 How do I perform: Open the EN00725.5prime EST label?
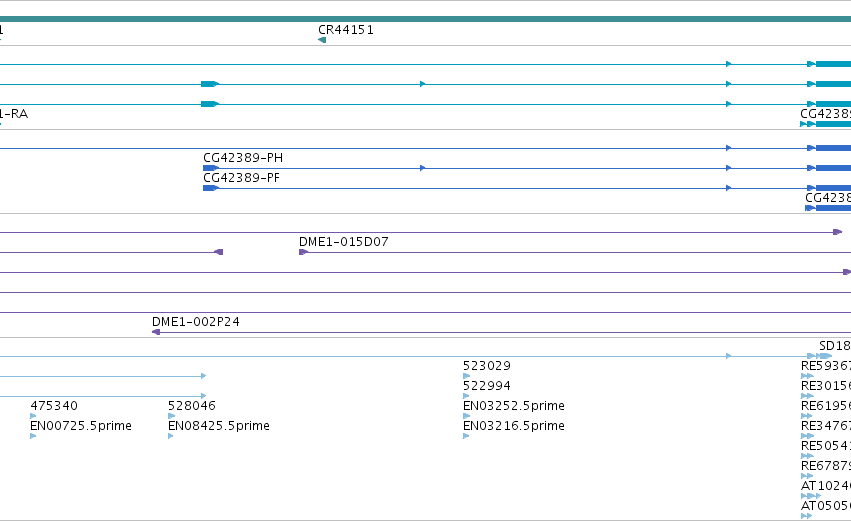click(x=81, y=426)
